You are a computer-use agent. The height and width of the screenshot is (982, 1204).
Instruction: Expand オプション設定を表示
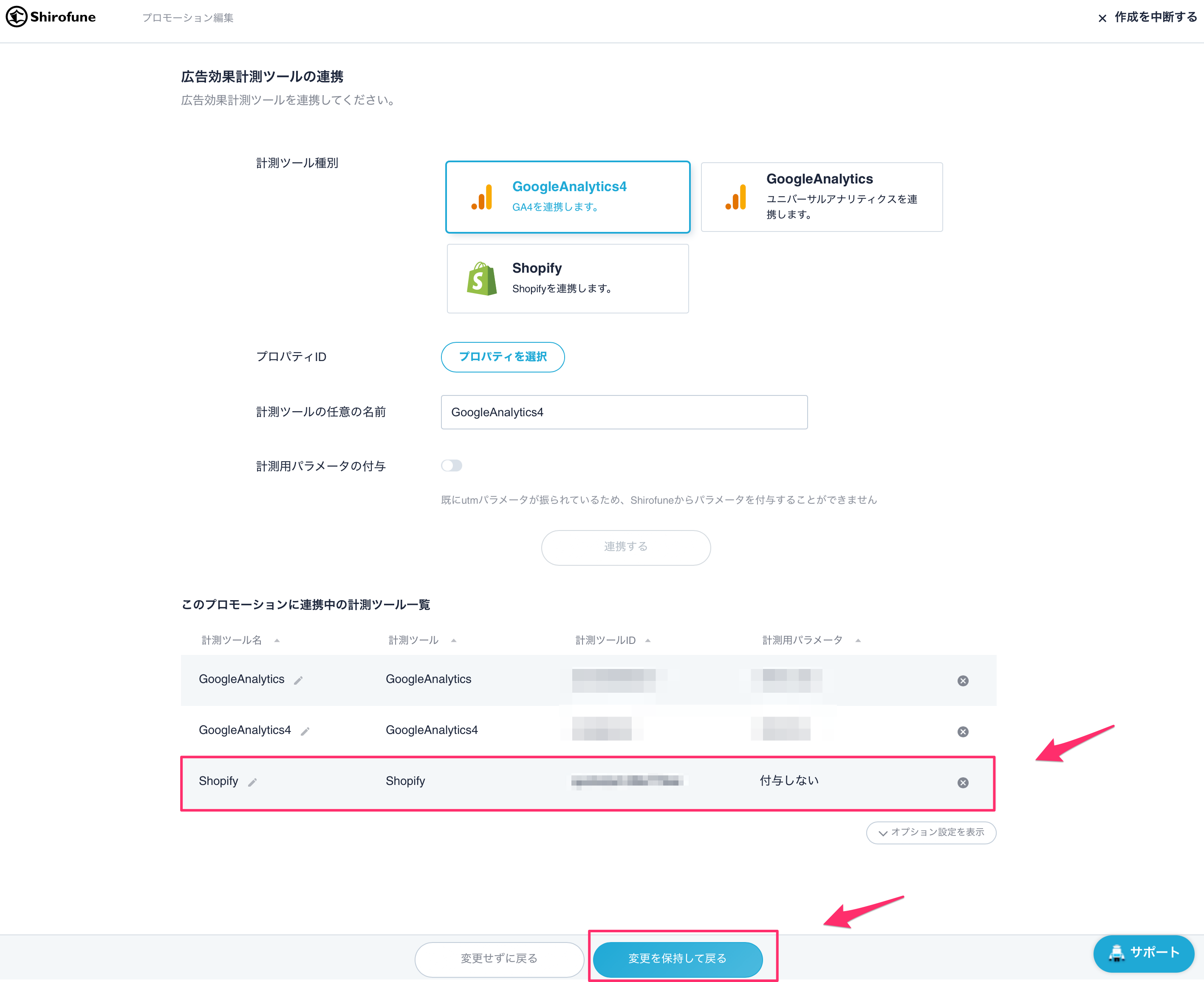(931, 832)
